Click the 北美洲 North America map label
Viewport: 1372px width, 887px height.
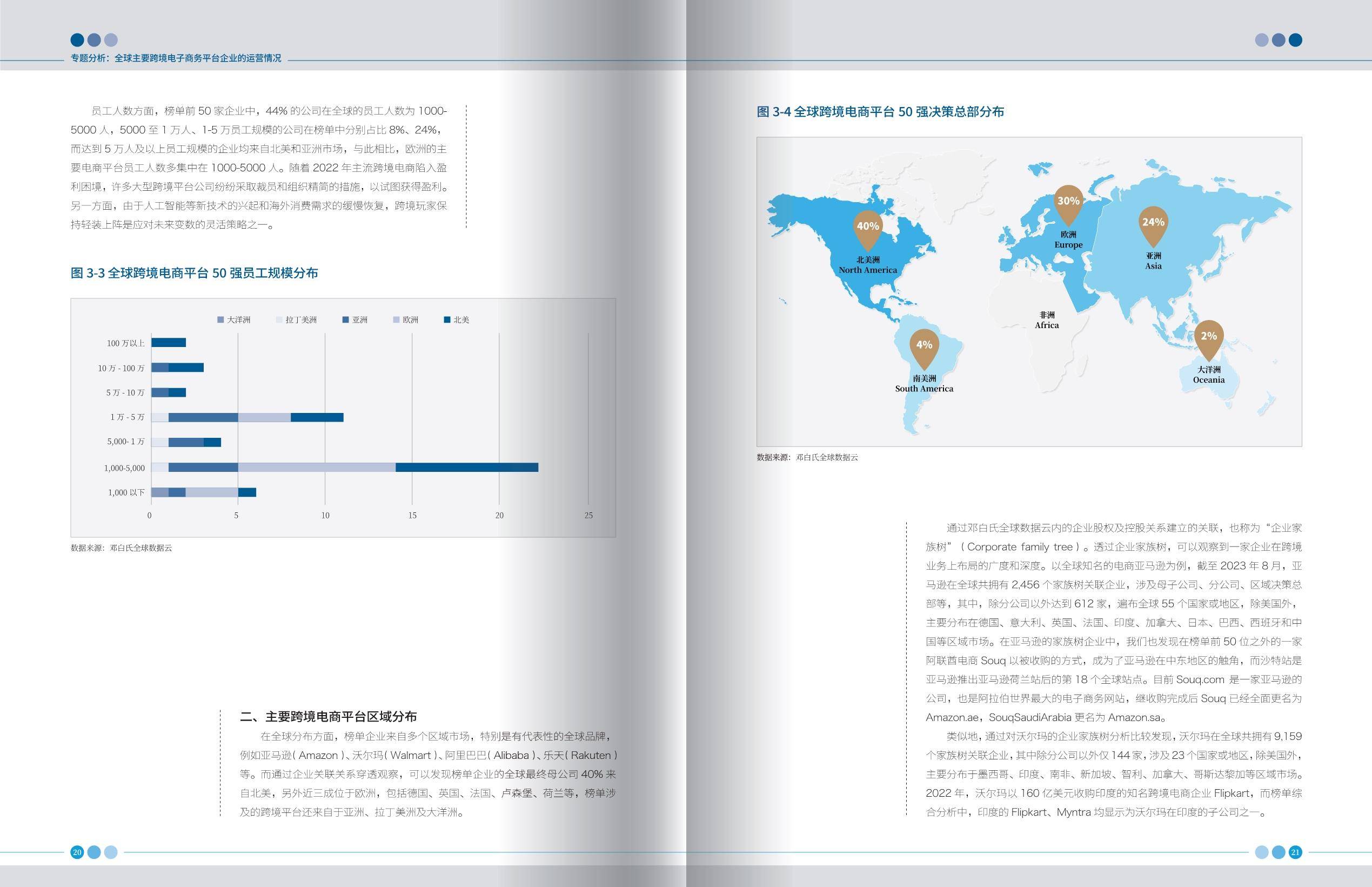click(x=868, y=265)
